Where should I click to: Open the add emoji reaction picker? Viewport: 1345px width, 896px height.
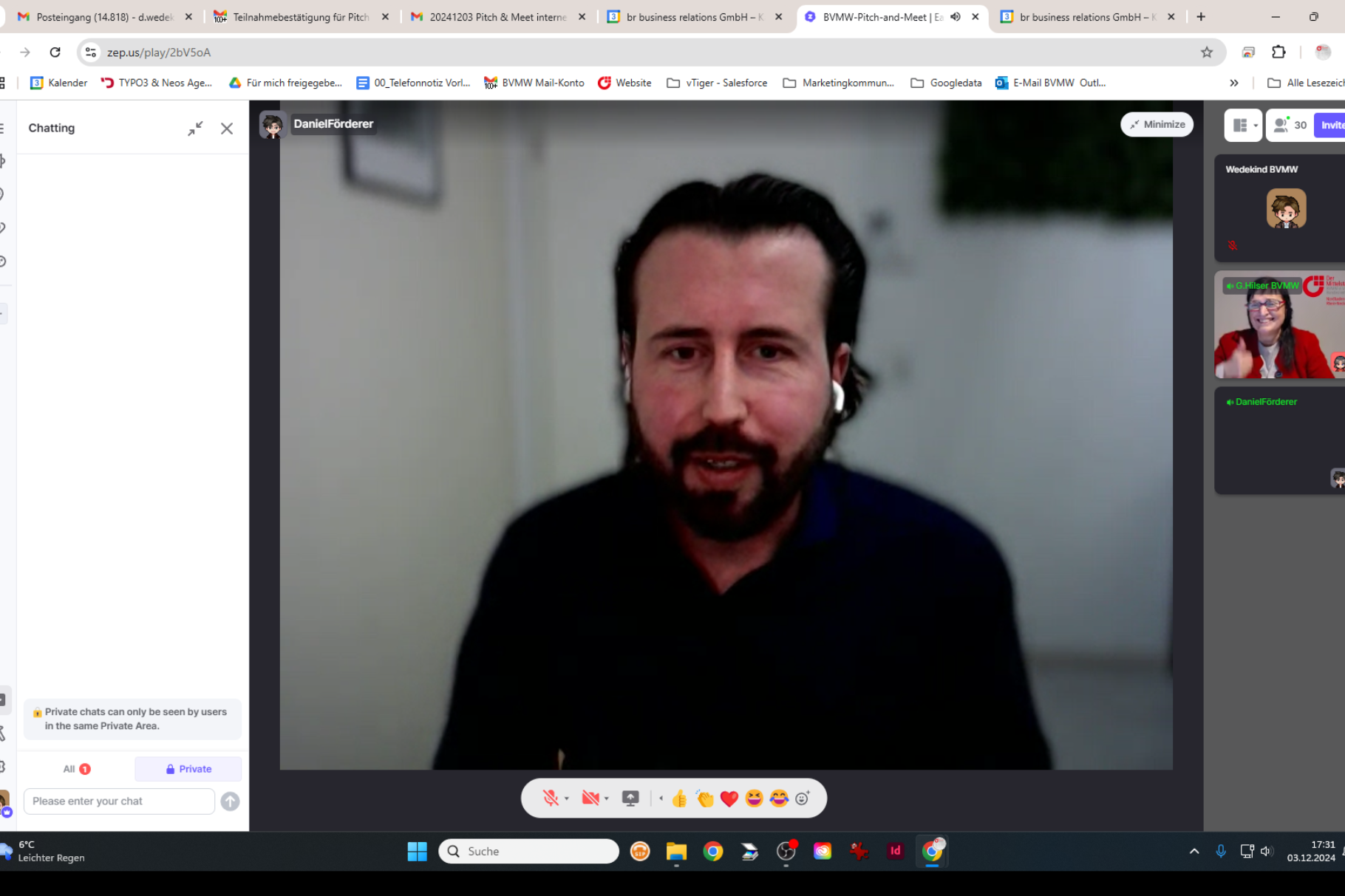click(803, 798)
